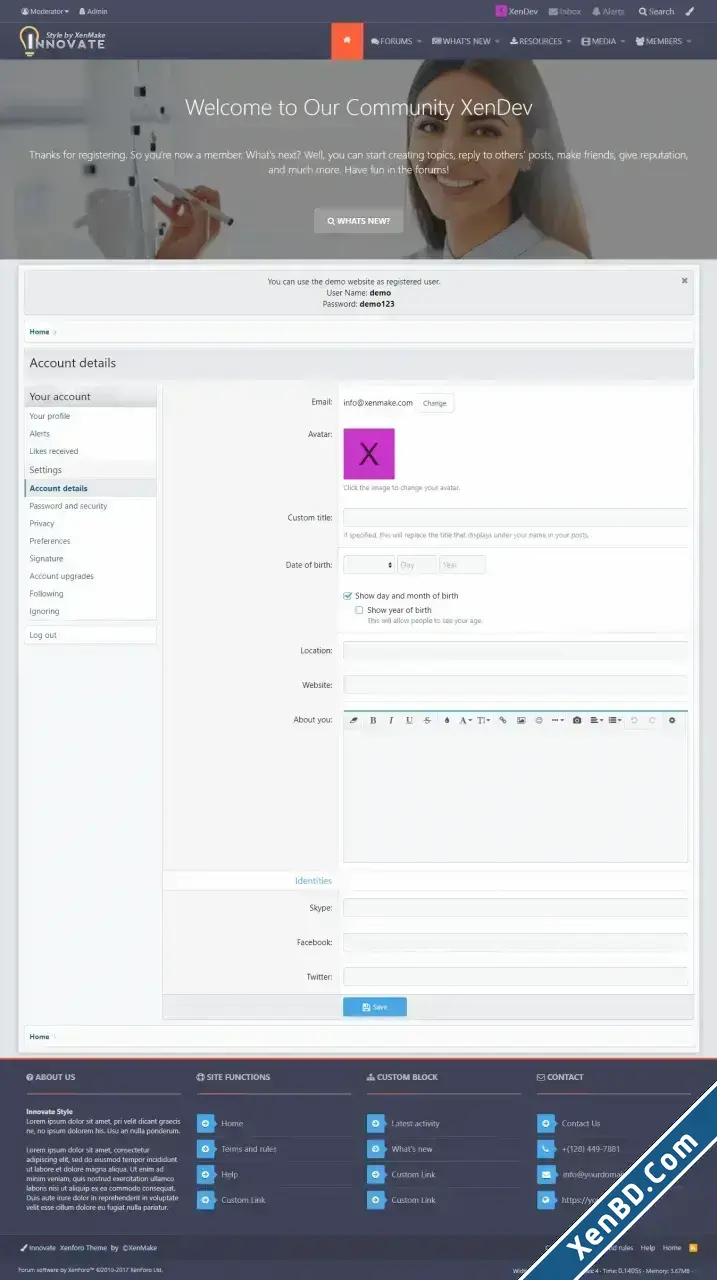717x1280 pixels.
Task: Click the Skype input field
Action: pyautogui.click(x=515, y=908)
